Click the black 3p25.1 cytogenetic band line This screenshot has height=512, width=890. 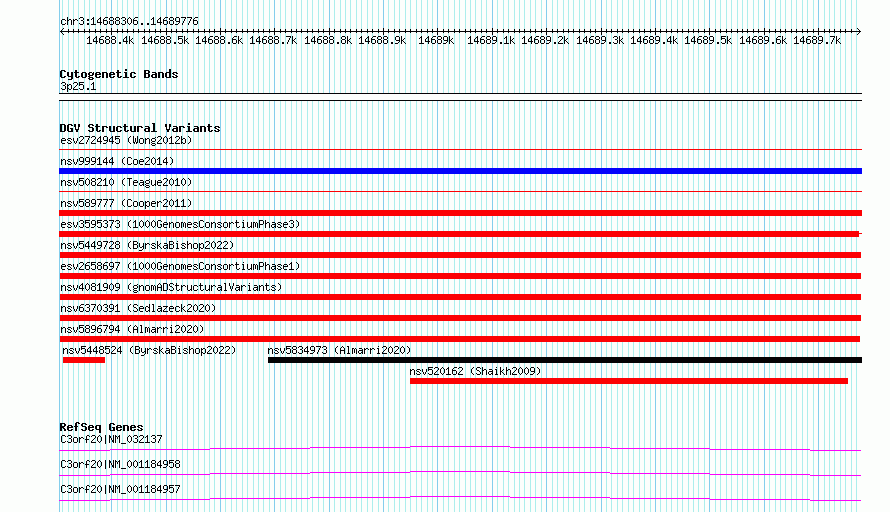tap(460, 97)
